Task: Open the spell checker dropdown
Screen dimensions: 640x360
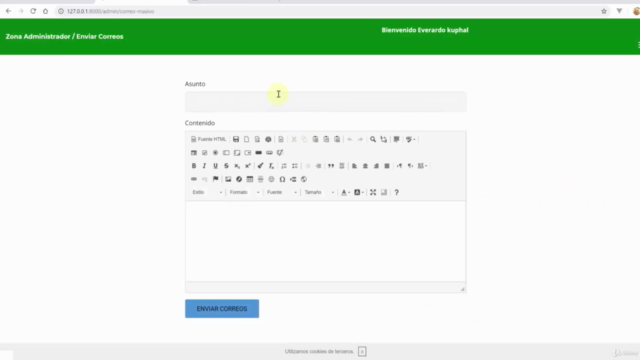Action: (x=411, y=139)
